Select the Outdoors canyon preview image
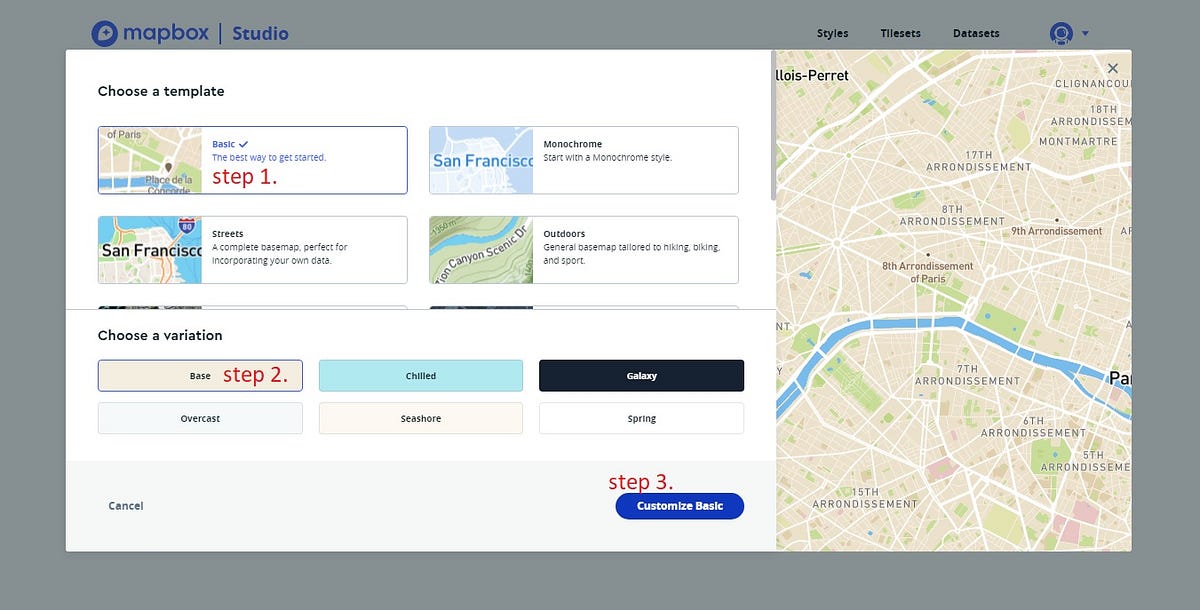The height and width of the screenshot is (610, 1200). (480, 249)
